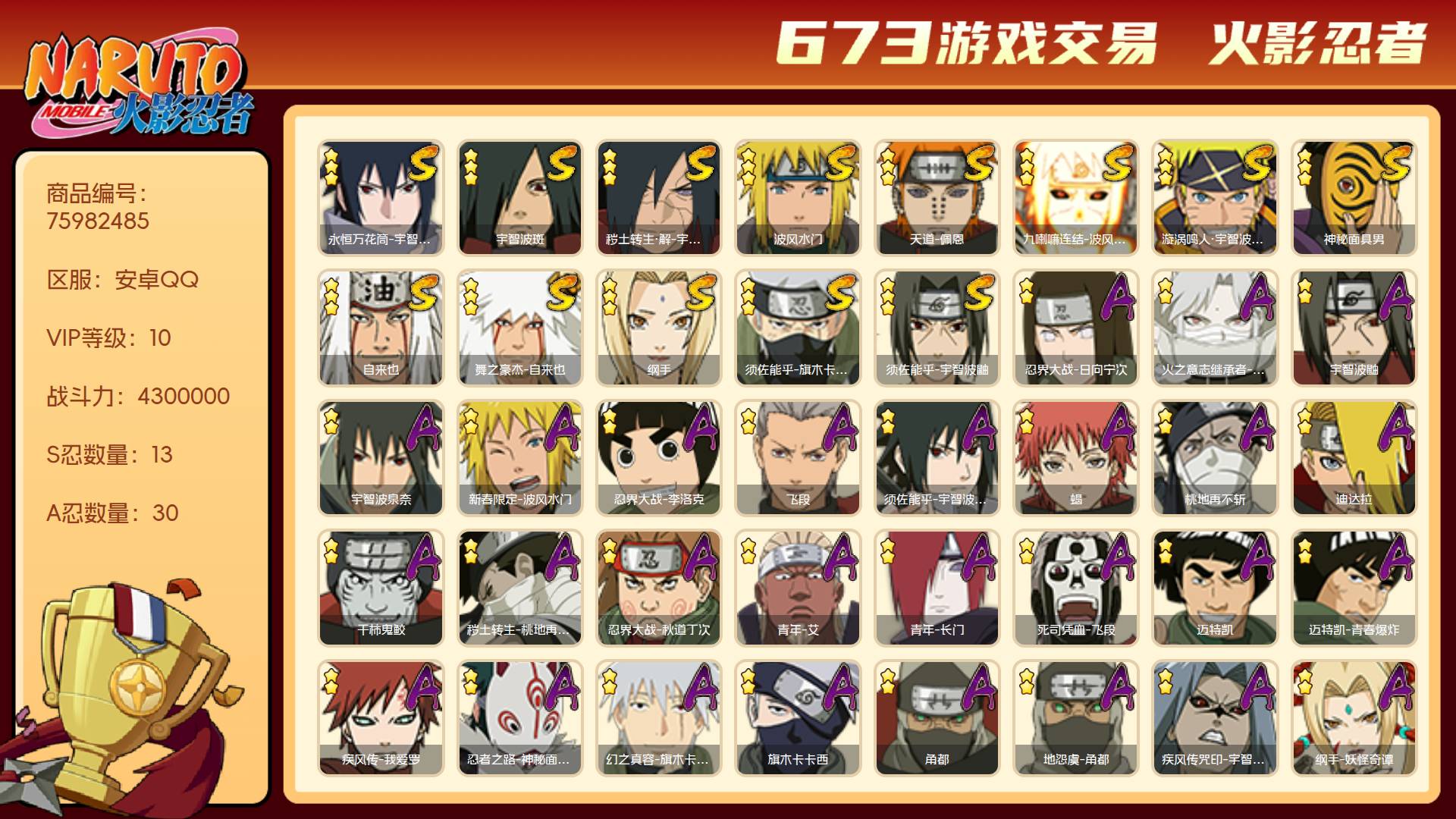
Task: Select the 青年-艾 A-rank portrait
Action: click(x=798, y=588)
